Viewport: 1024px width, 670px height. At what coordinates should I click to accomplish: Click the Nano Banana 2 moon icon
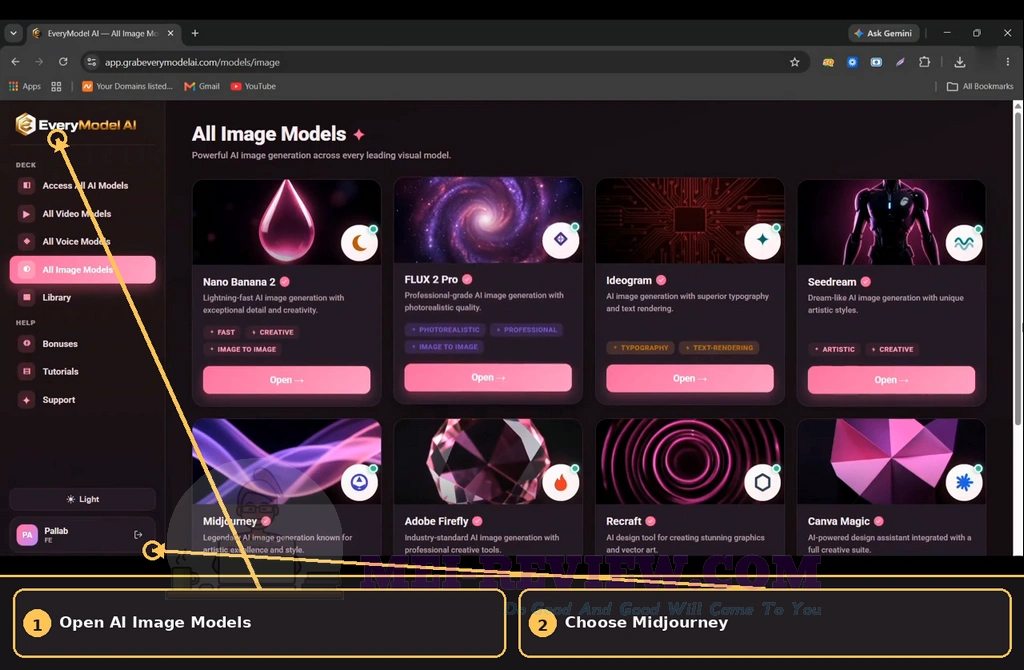[x=359, y=243]
